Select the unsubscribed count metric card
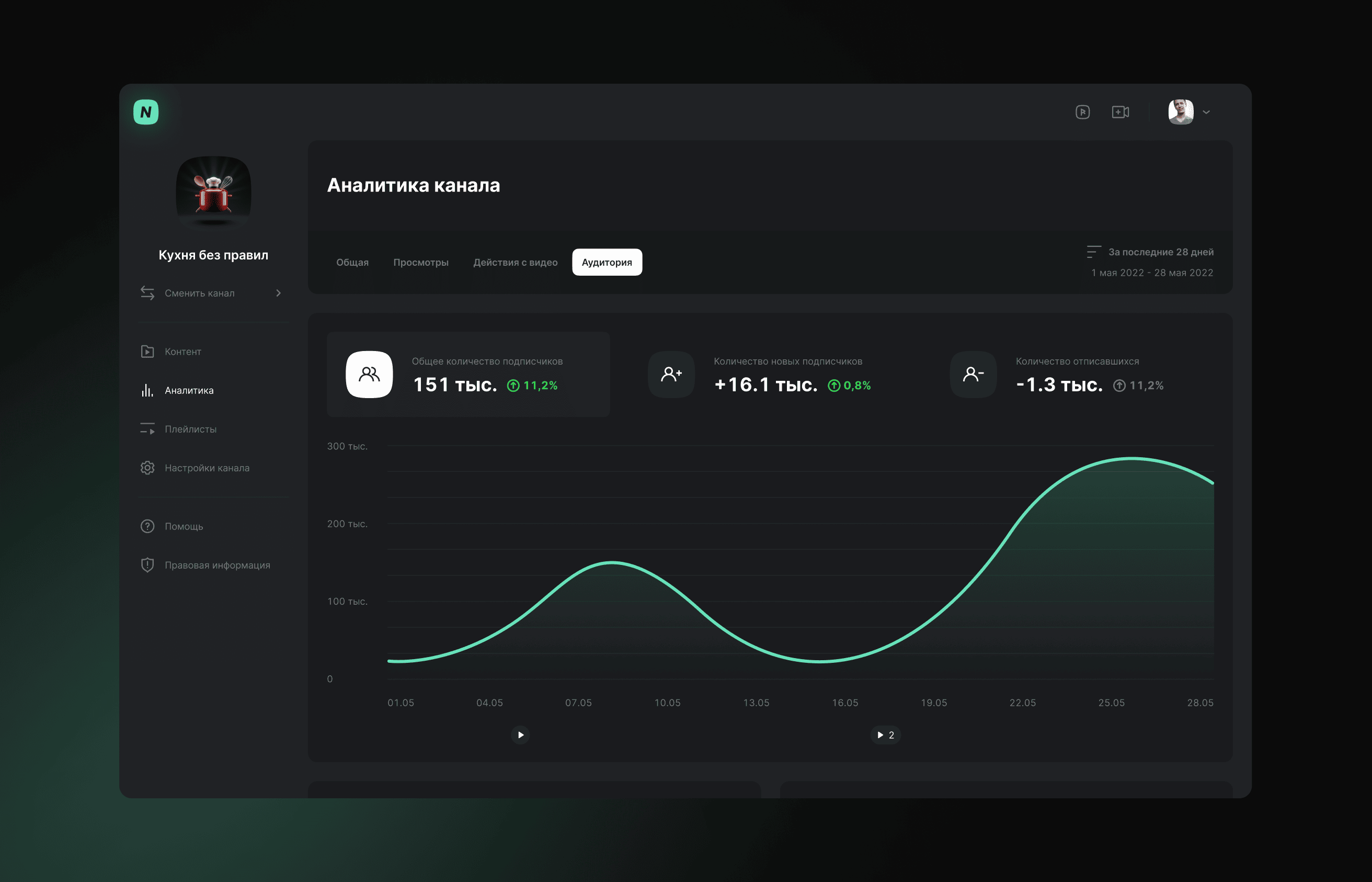The height and width of the screenshot is (882, 1372). click(1072, 374)
